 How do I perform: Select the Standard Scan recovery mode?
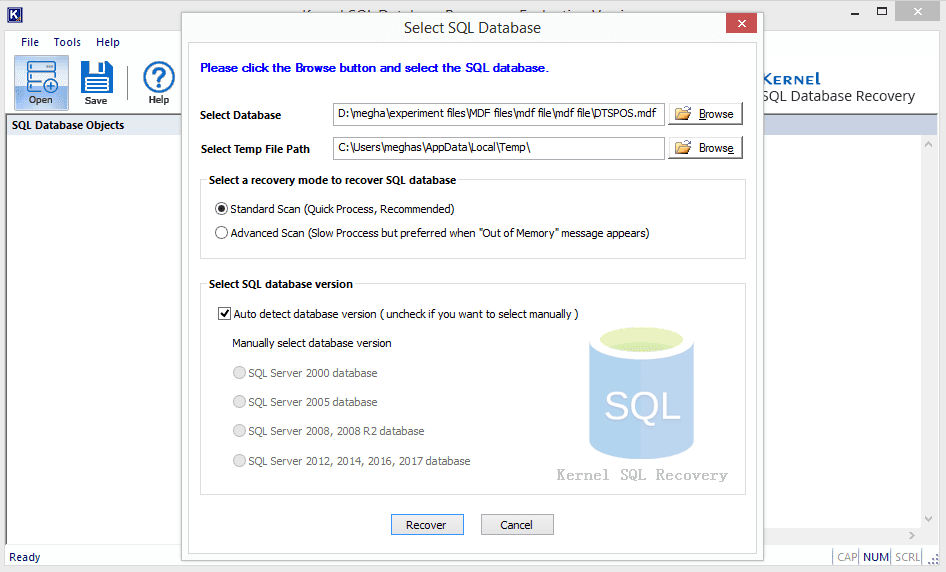(221, 209)
